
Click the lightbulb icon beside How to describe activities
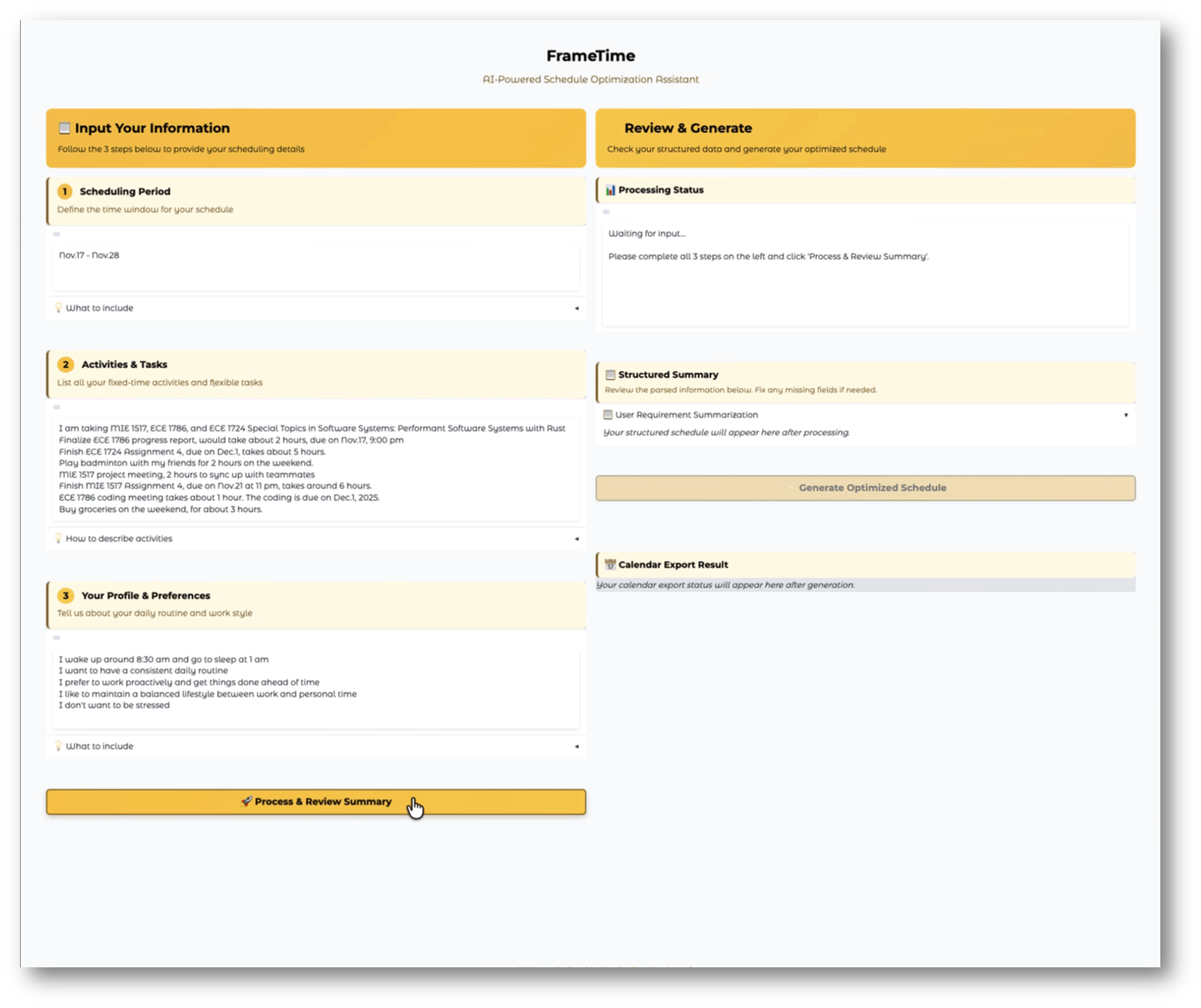pyautogui.click(x=59, y=539)
